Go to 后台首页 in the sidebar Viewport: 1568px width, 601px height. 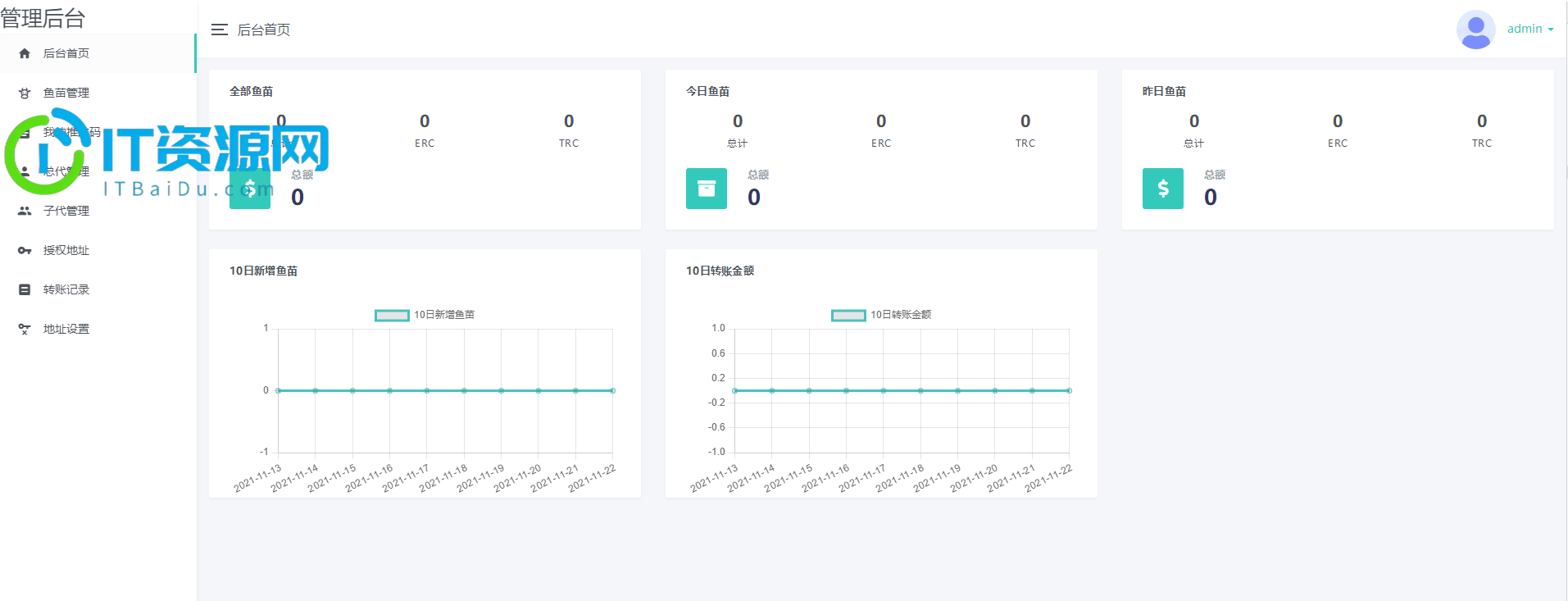pos(98,53)
